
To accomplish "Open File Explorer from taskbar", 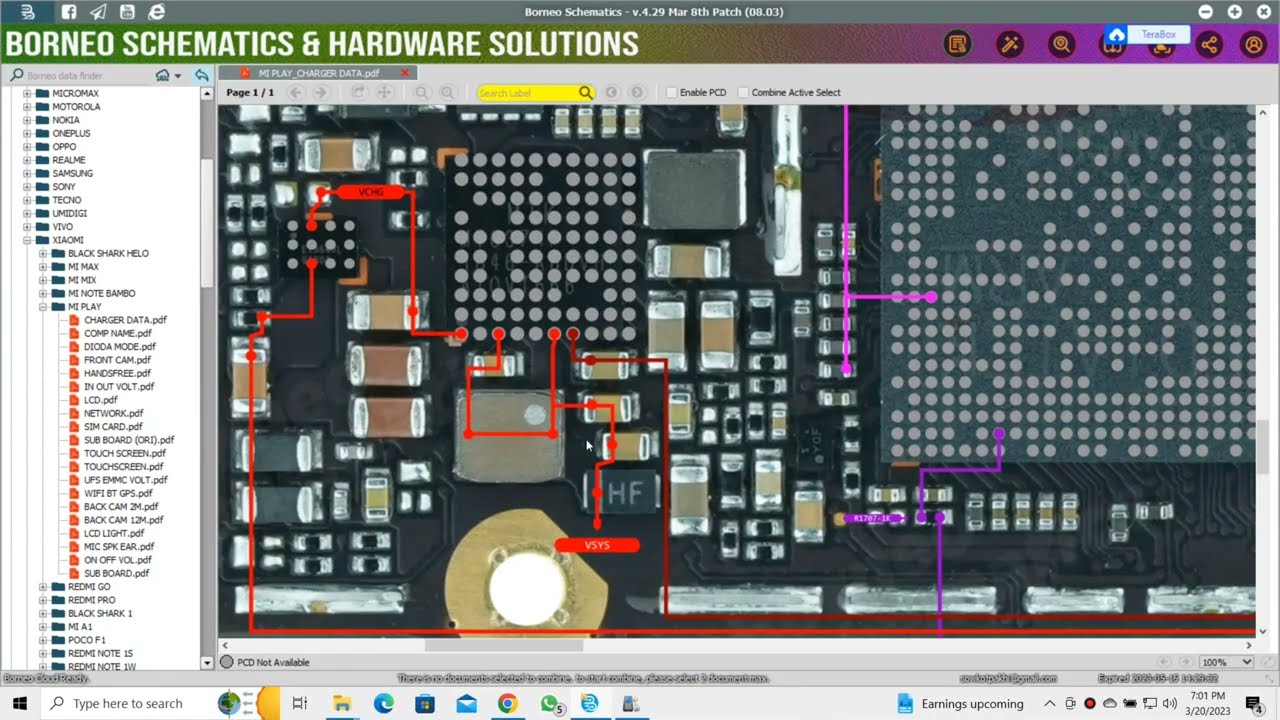I will click(x=343, y=703).
